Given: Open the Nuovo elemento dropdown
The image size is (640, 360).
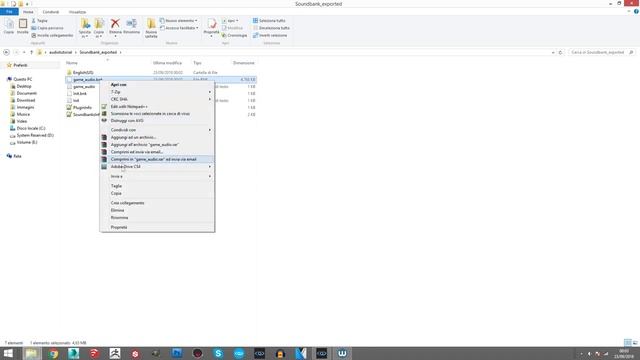Looking at the screenshot, I should 178,20.
